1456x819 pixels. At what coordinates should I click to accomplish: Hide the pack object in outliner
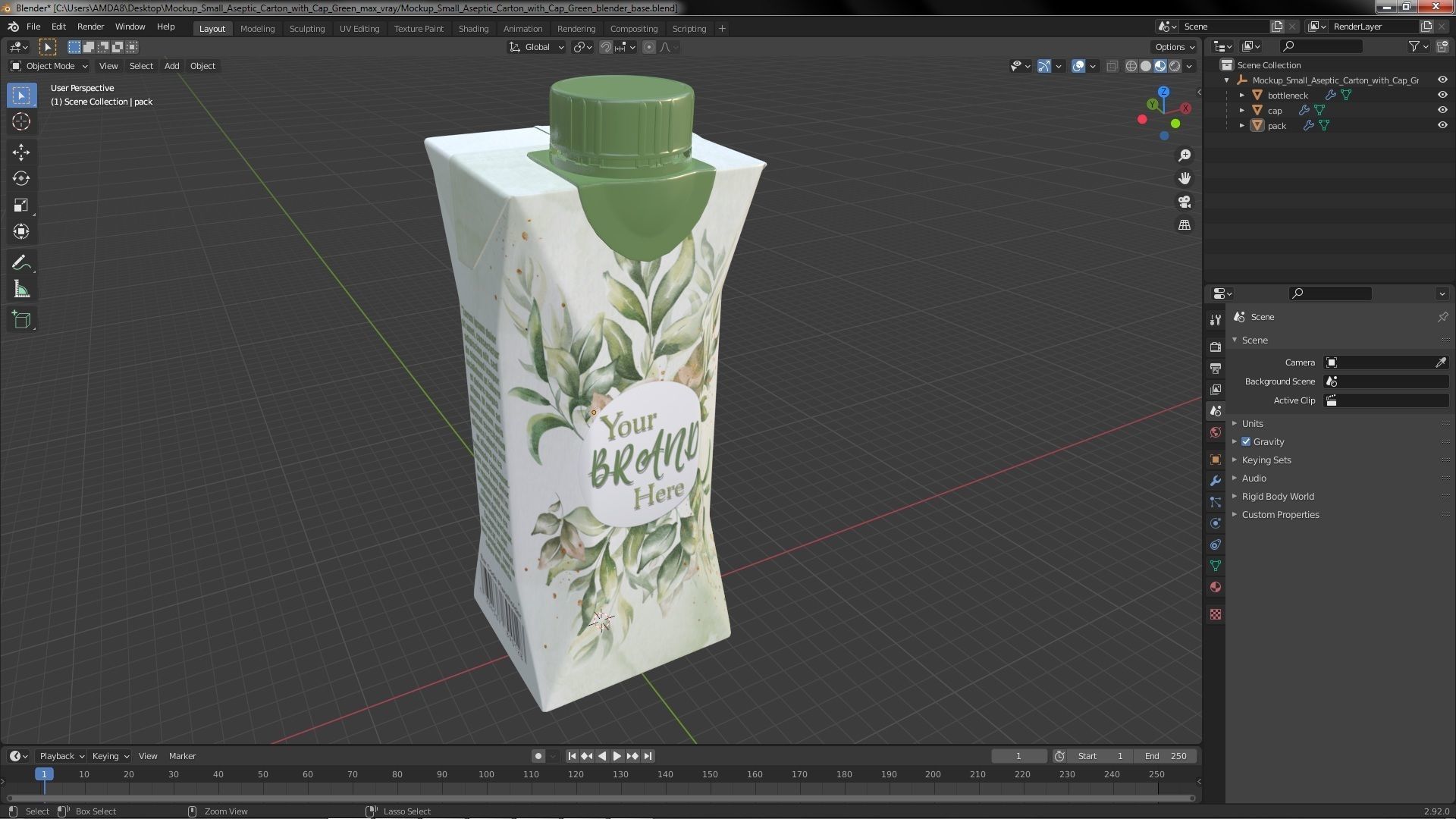tap(1442, 125)
